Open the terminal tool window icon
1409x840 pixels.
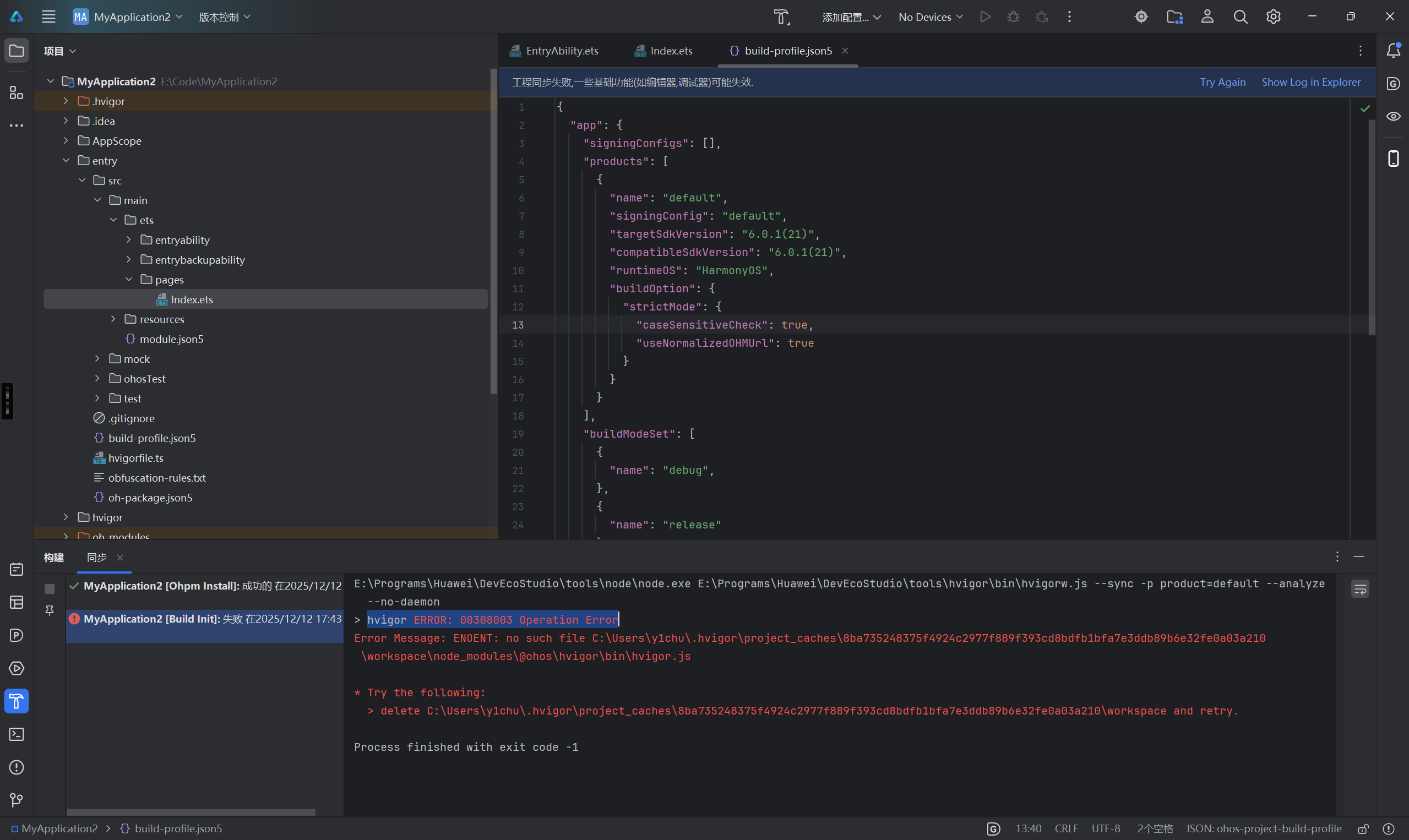(x=17, y=734)
